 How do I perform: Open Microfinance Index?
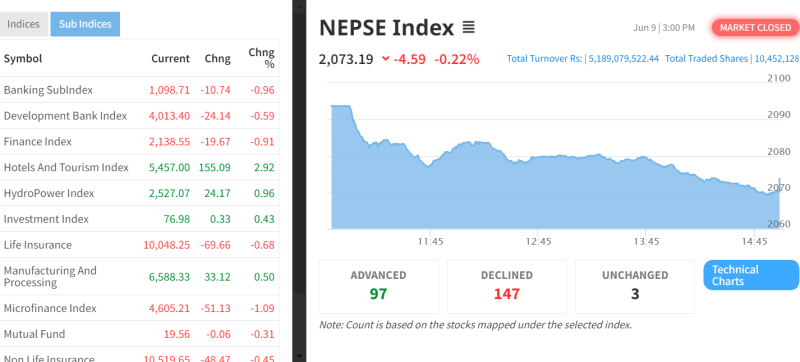click(x=139, y=308)
